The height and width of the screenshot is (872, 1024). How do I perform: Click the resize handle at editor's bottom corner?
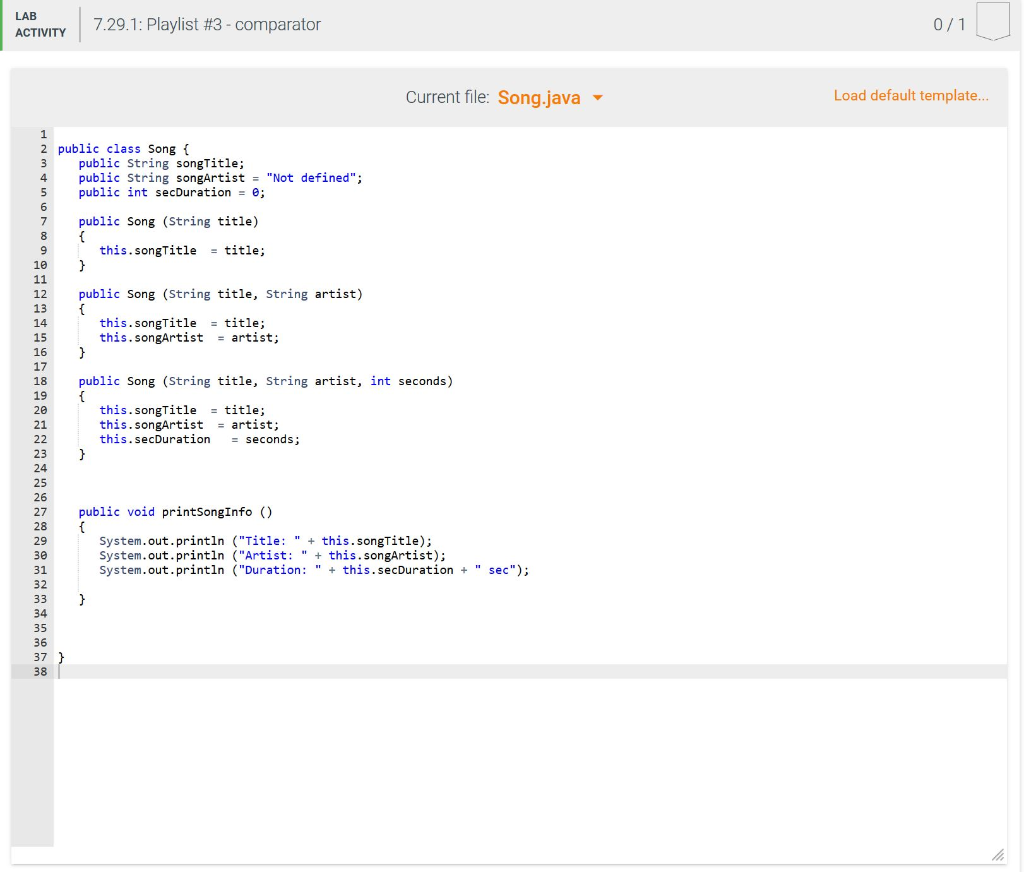(997, 855)
